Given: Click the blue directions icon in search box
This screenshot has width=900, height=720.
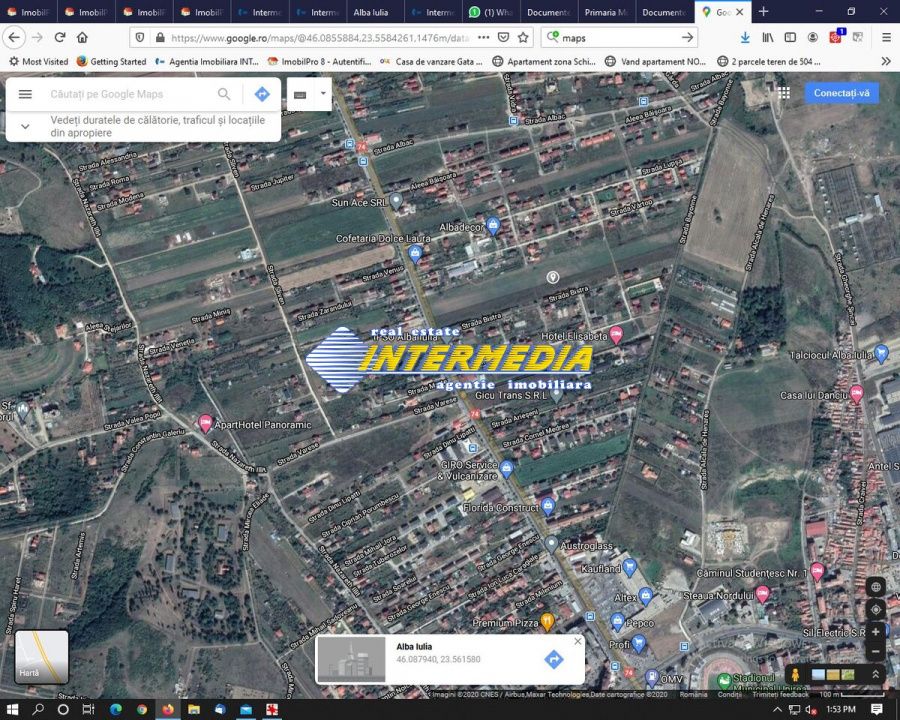Looking at the screenshot, I should tap(262, 94).
